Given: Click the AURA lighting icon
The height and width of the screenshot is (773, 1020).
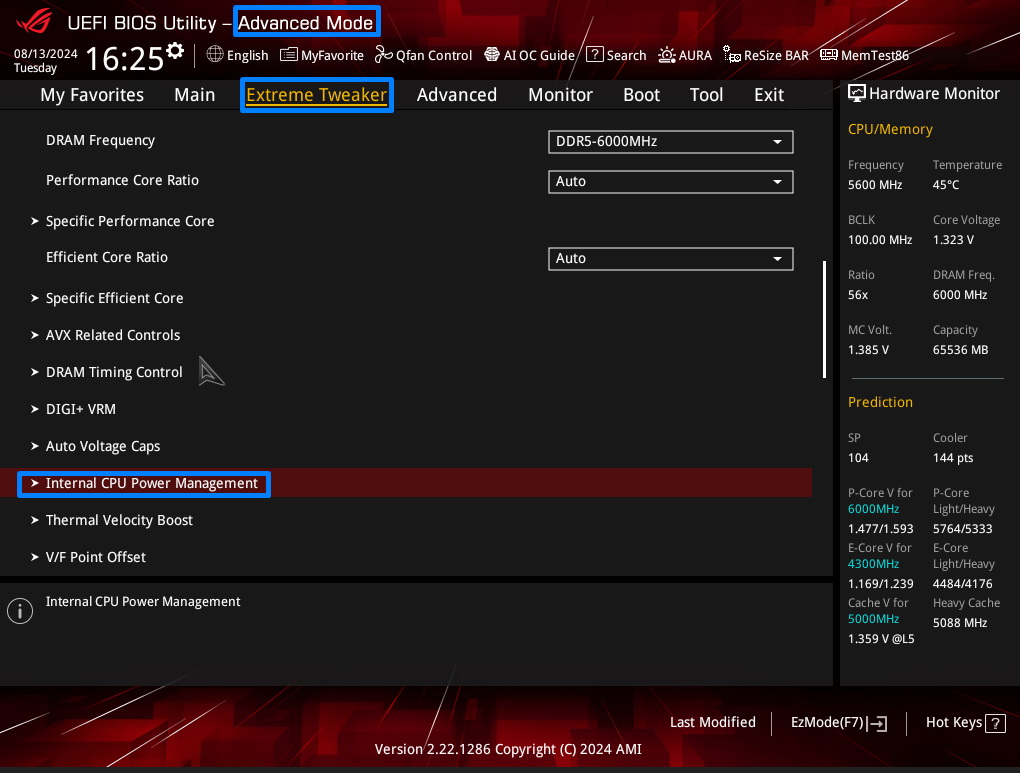Looking at the screenshot, I should pos(667,55).
